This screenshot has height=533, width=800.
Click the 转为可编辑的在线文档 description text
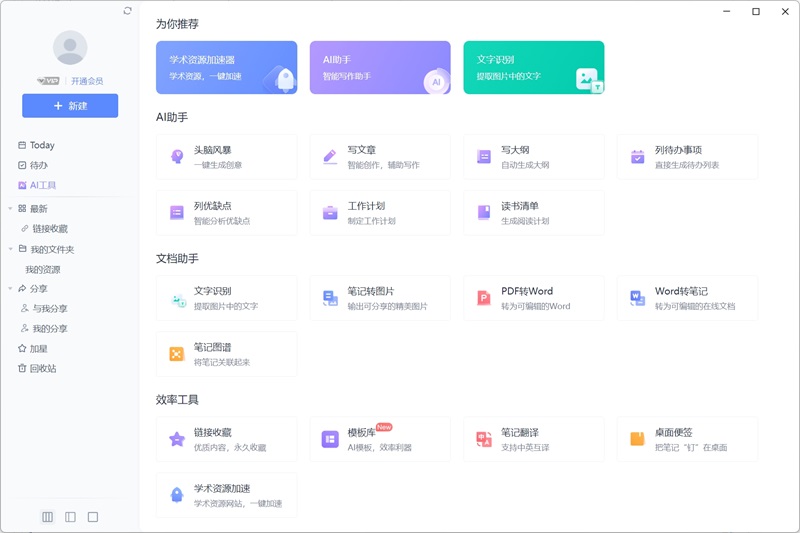tap(695, 307)
